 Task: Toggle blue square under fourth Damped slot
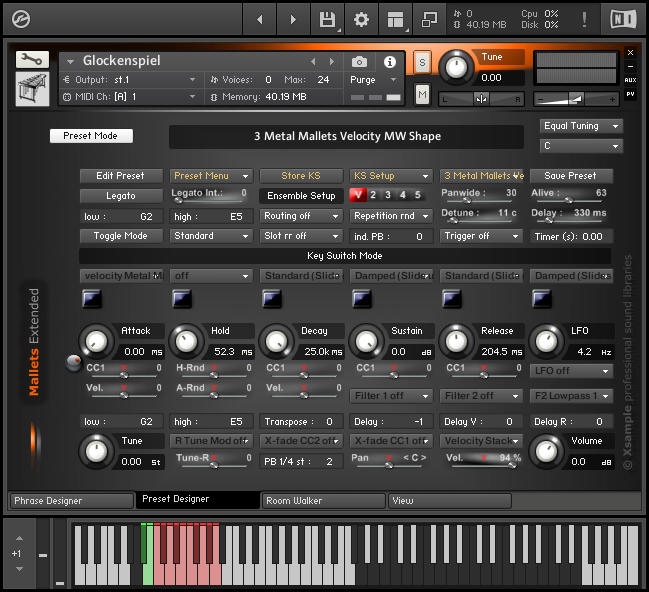point(361,298)
